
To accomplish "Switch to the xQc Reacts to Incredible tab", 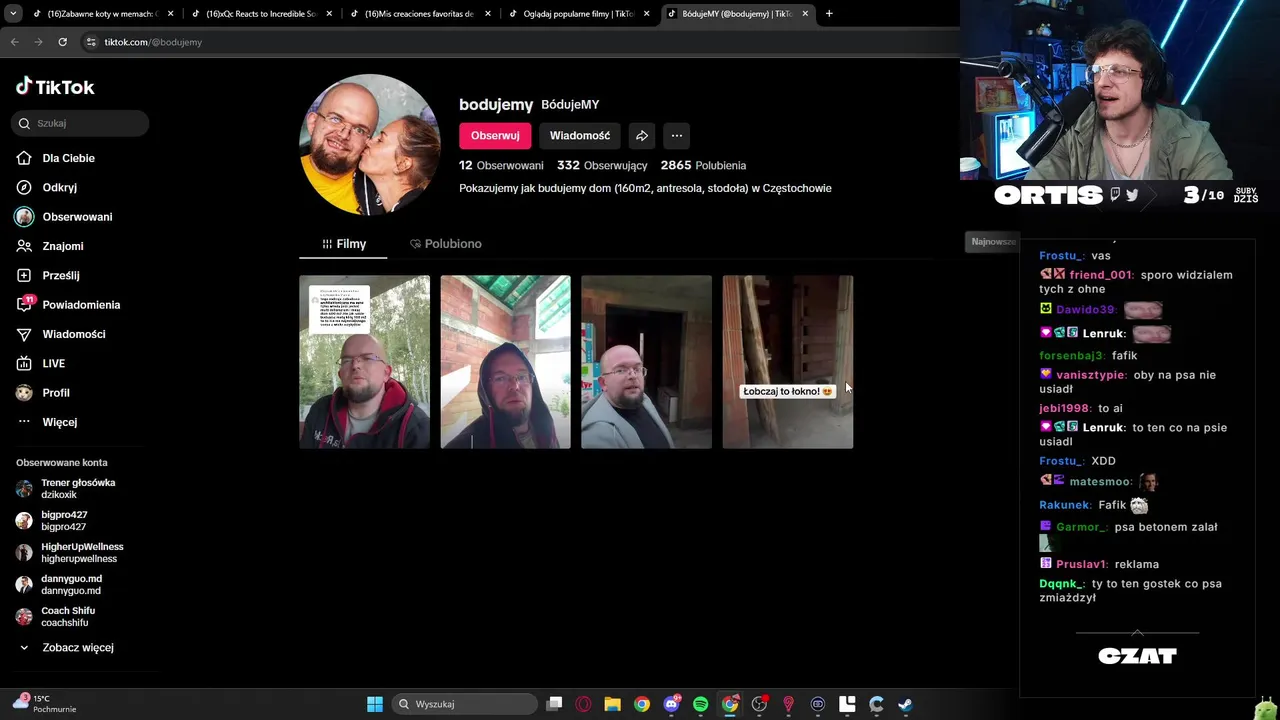I will [260, 14].
